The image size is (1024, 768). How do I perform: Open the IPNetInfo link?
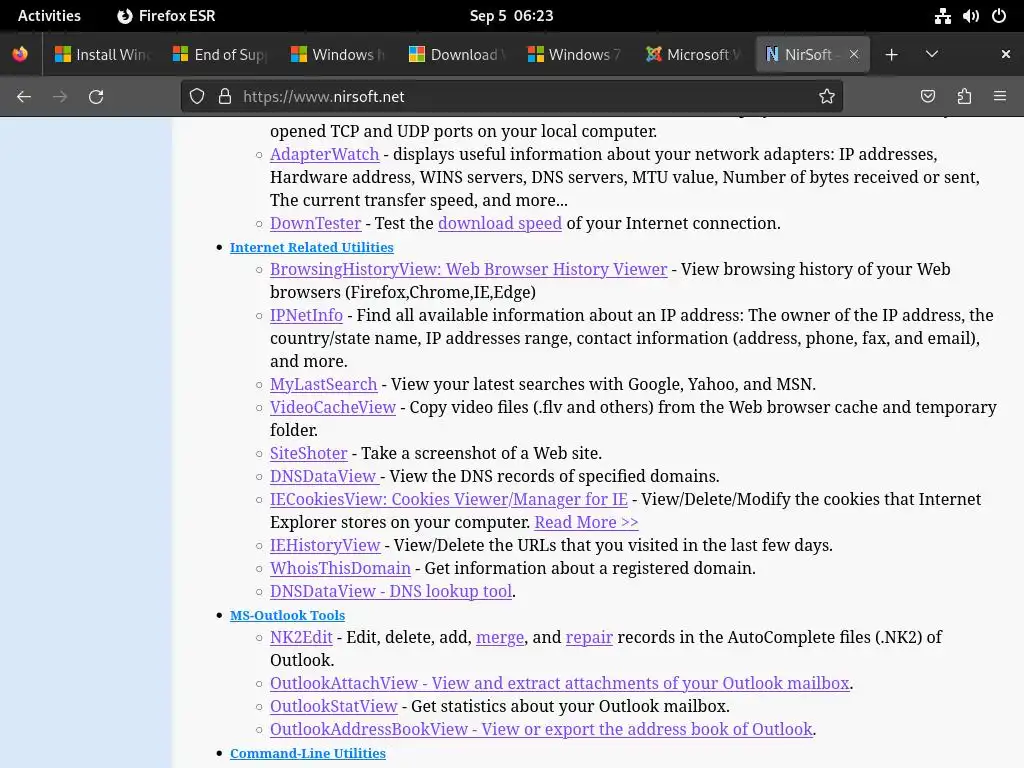[x=306, y=315]
